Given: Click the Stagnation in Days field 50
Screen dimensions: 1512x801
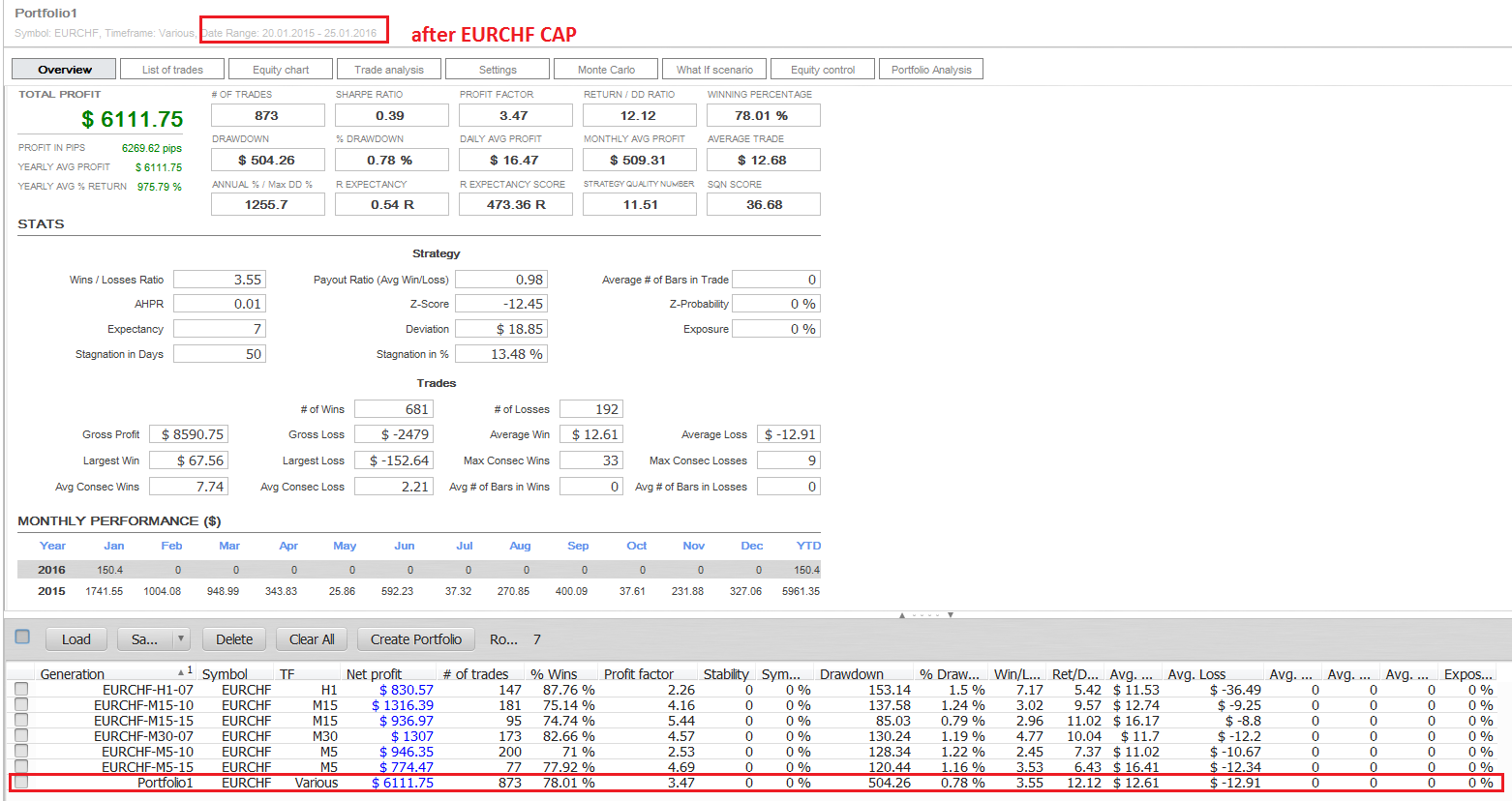Looking at the screenshot, I should pos(219,354).
